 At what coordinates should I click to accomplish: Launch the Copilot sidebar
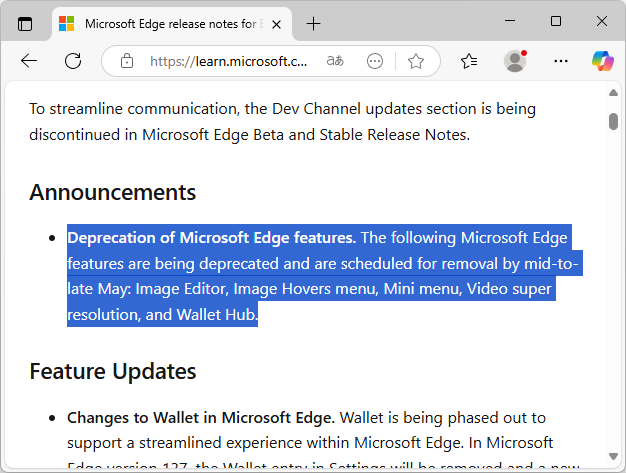coord(601,61)
